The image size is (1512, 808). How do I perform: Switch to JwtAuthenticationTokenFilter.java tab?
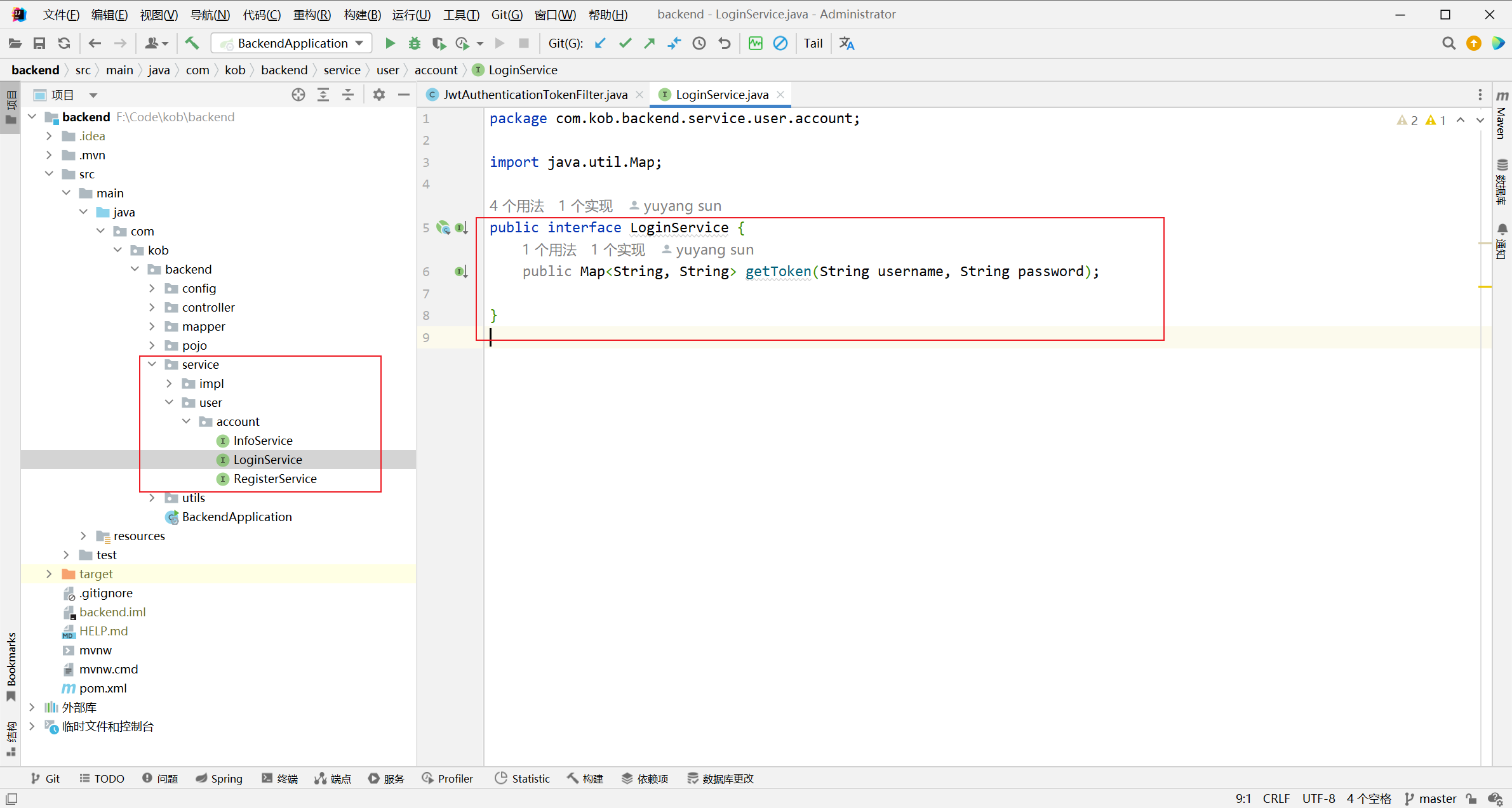point(535,95)
